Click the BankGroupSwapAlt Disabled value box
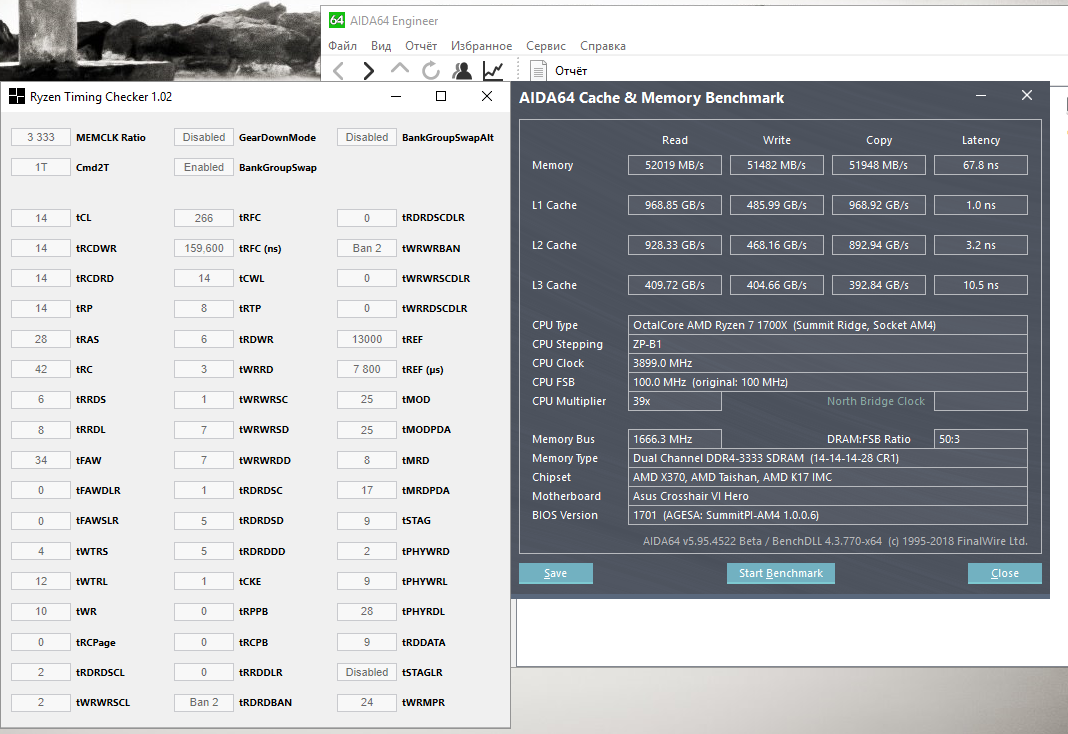Screen dimensions: 1068x734 pos(366,137)
